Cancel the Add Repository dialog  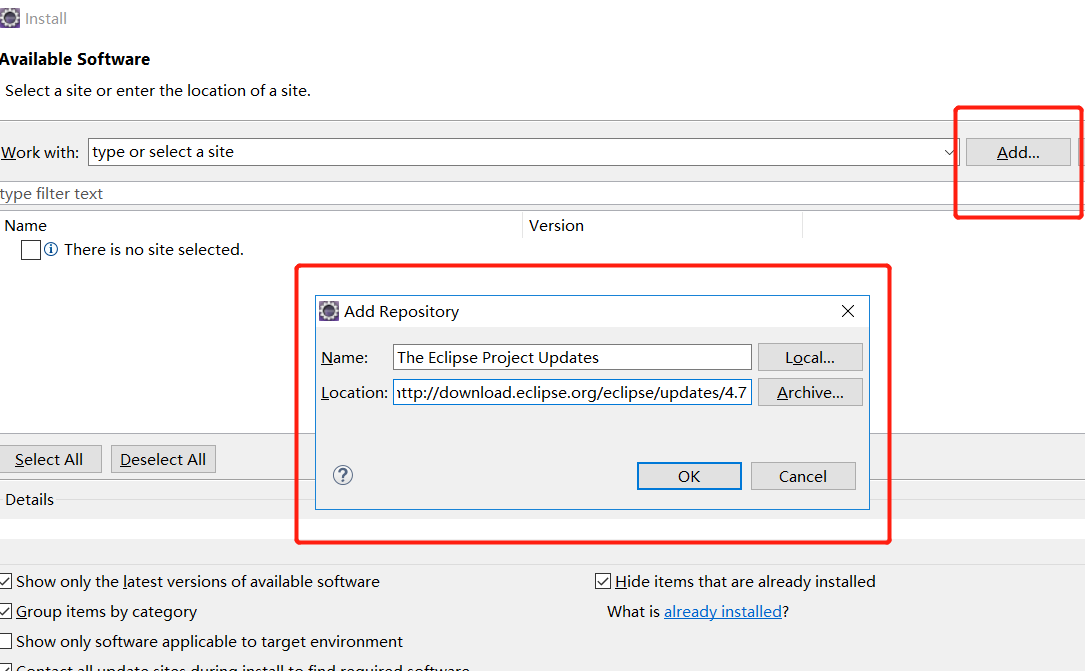click(x=803, y=476)
